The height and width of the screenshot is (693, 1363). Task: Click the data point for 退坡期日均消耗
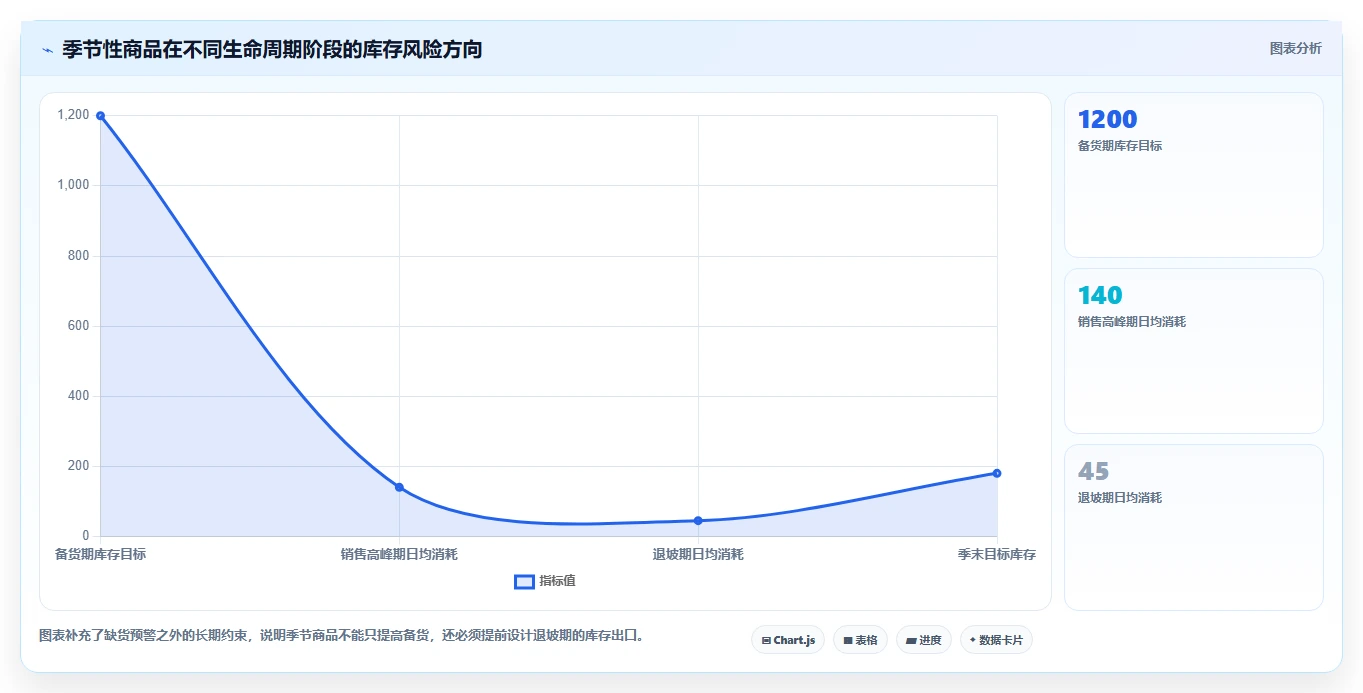(x=698, y=520)
